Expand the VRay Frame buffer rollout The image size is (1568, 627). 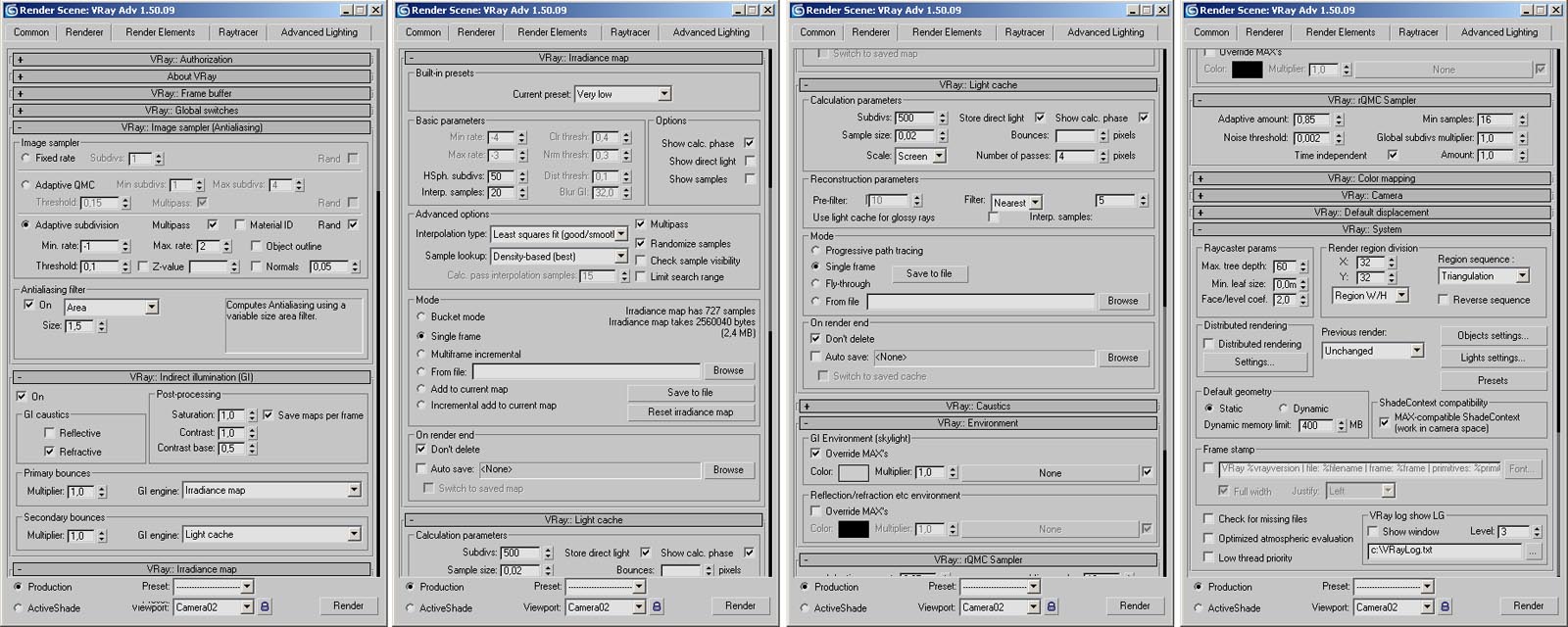pyautogui.click(x=192, y=93)
